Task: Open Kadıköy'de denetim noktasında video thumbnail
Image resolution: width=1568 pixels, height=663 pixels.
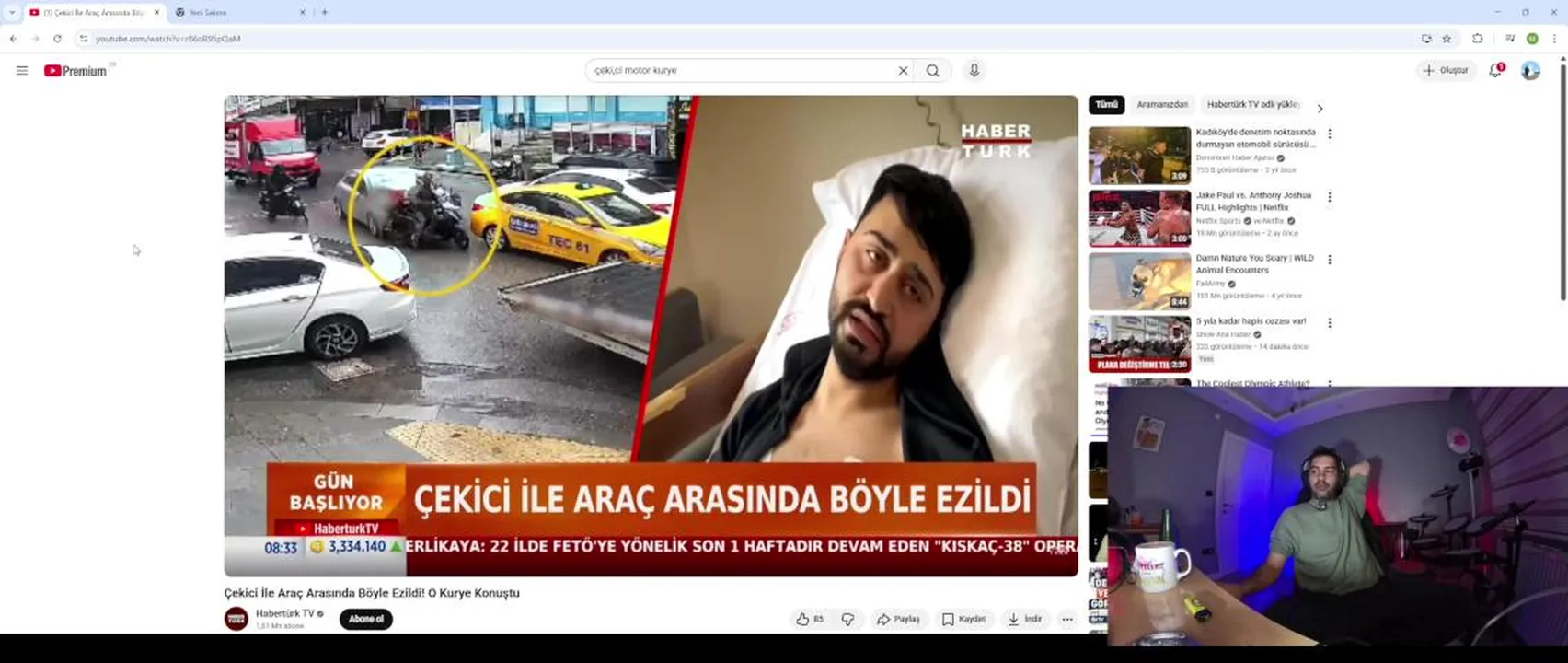Action: click(1139, 155)
